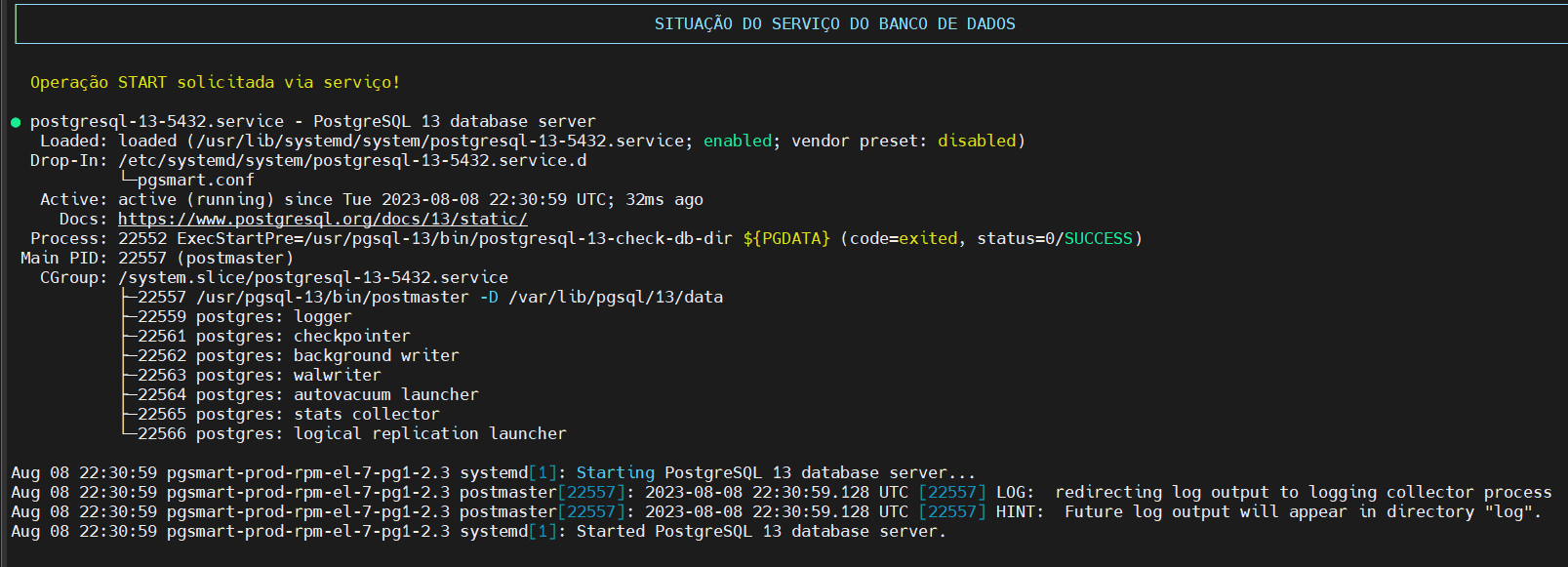Screen dimensions: 1568x567
Task: Select process row '22564 postgres: autovacuum launcher'
Action: pyautogui.click(x=308, y=394)
